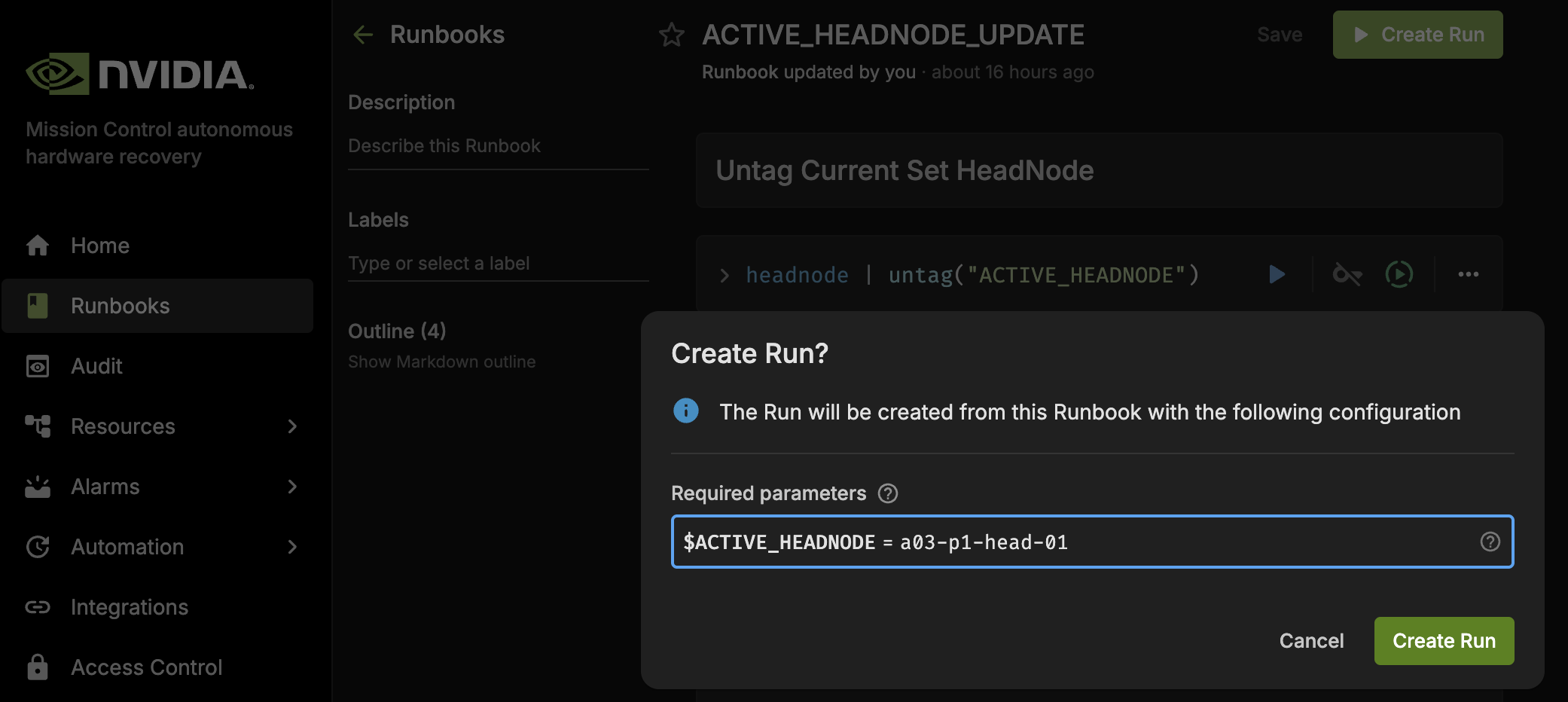Focus the Describe this Runbook field

pyautogui.click(x=498, y=146)
